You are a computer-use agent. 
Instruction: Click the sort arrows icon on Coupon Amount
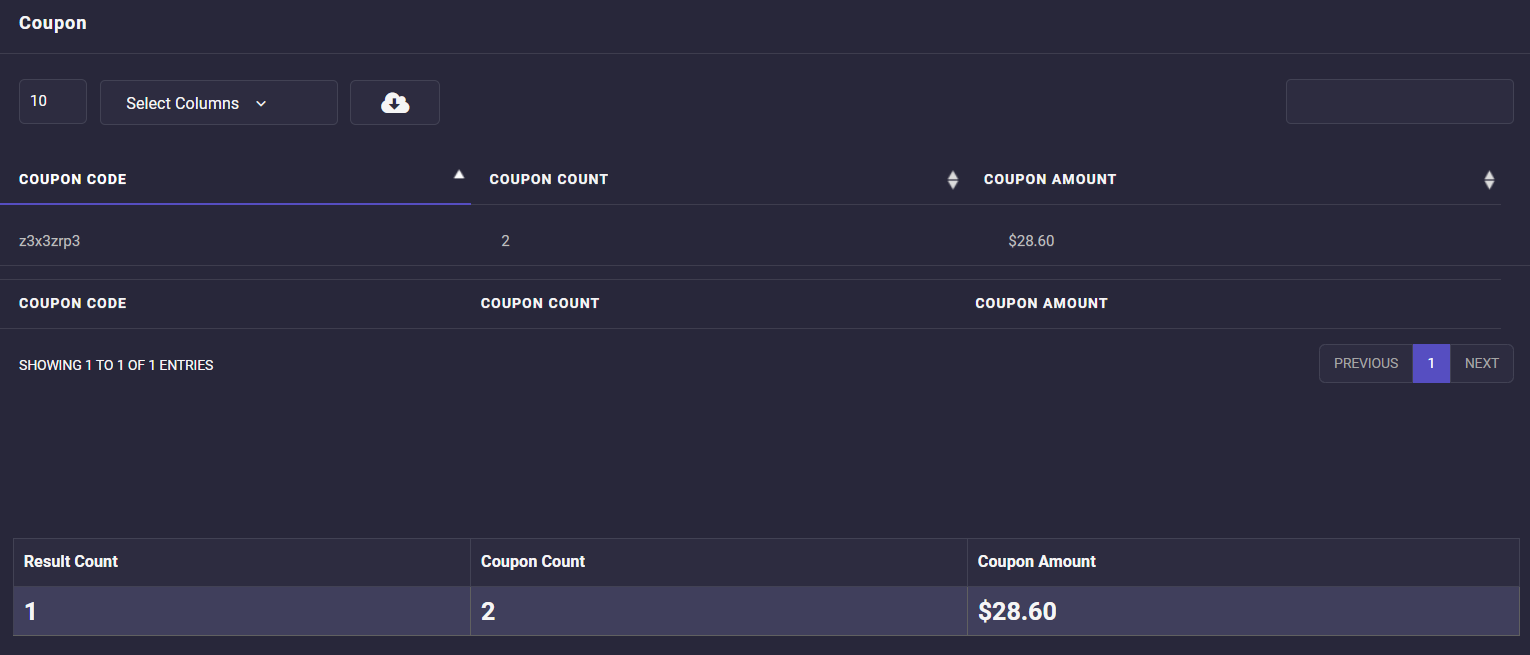[x=1489, y=180]
